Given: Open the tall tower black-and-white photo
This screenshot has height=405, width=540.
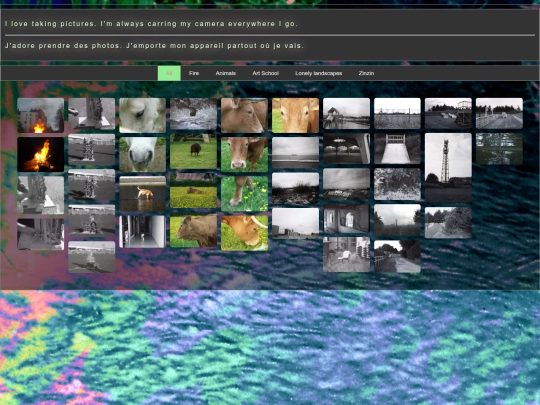Looking at the screenshot, I should pyautogui.click(x=448, y=168).
